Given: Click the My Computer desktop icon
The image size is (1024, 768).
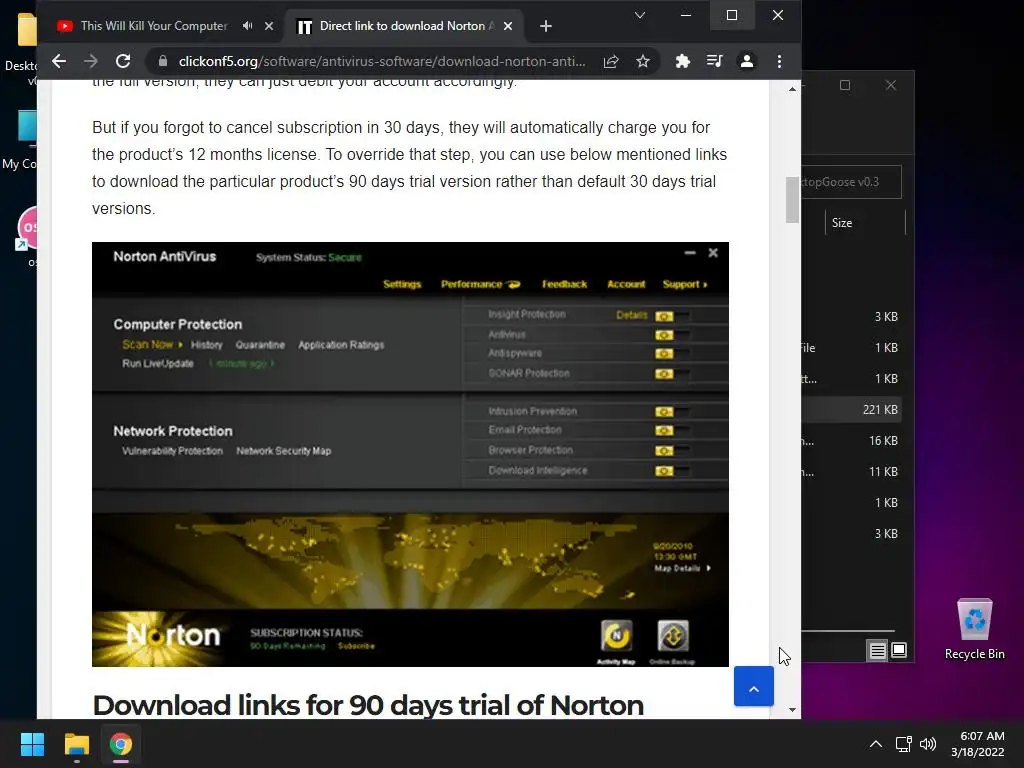Looking at the screenshot, I should [27, 127].
